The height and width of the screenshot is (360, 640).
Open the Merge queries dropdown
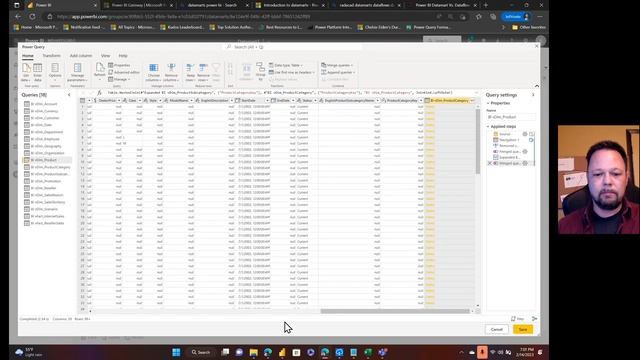click(337, 65)
